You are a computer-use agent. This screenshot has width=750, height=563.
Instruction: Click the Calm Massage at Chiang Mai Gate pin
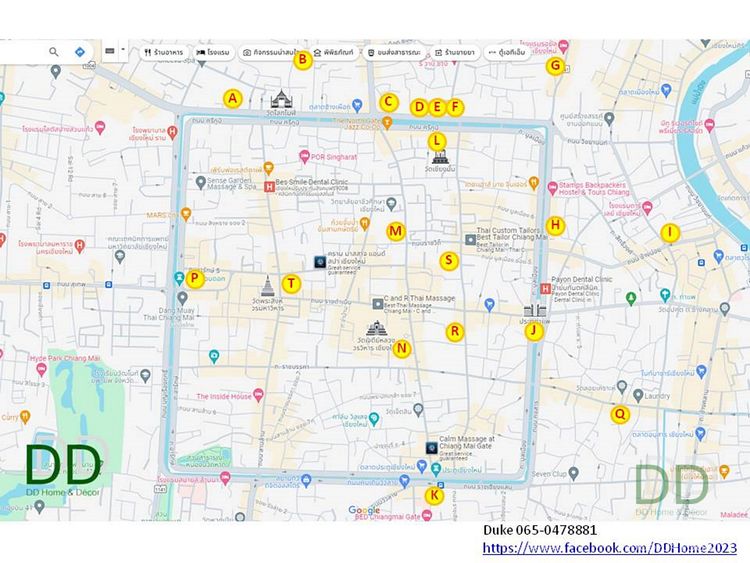[431, 449]
